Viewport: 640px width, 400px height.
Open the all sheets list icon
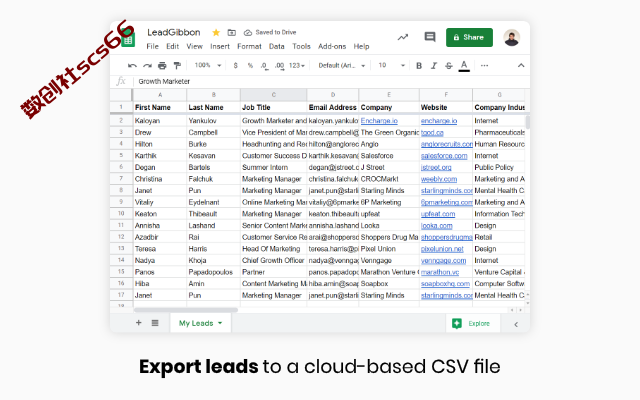(x=155, y=323)
